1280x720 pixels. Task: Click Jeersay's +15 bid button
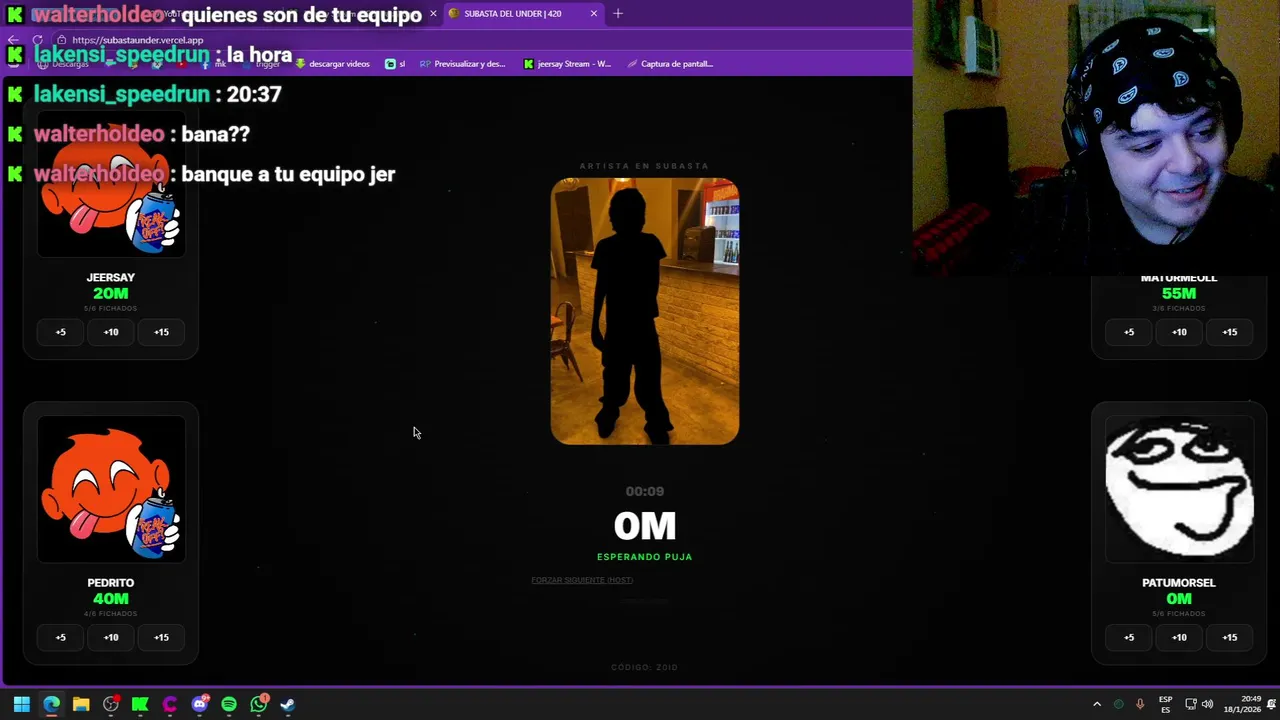pos(161,332)
